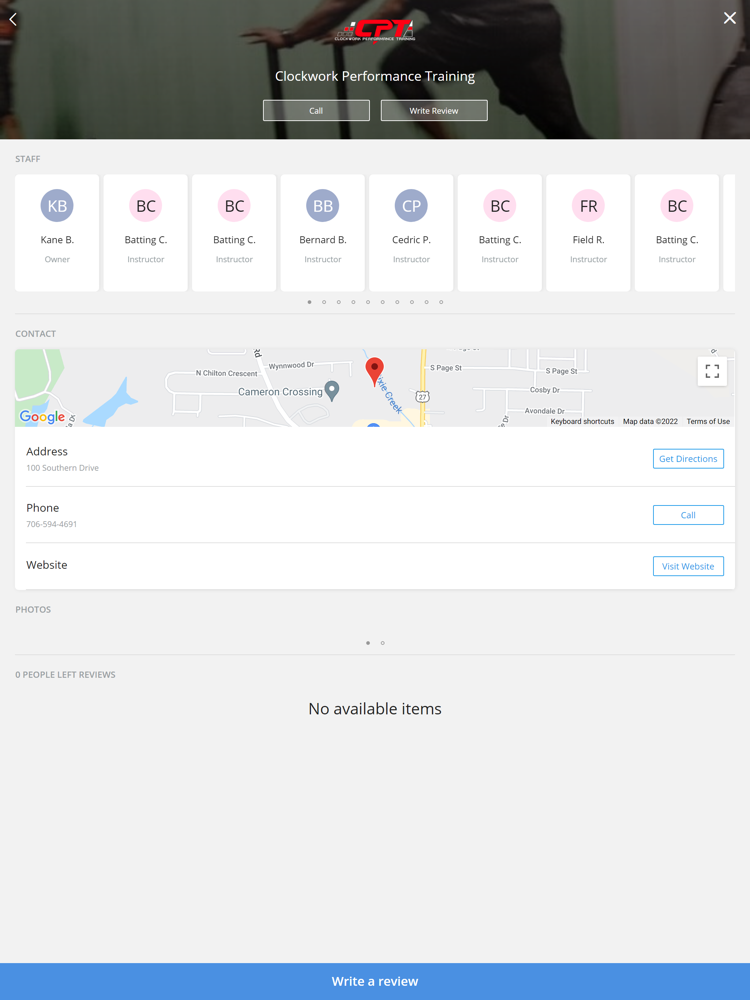The width and height of the screenshot is (750, 1000).
Task: Click 0 People Left Reviews heading
Action: coord(65,675)
